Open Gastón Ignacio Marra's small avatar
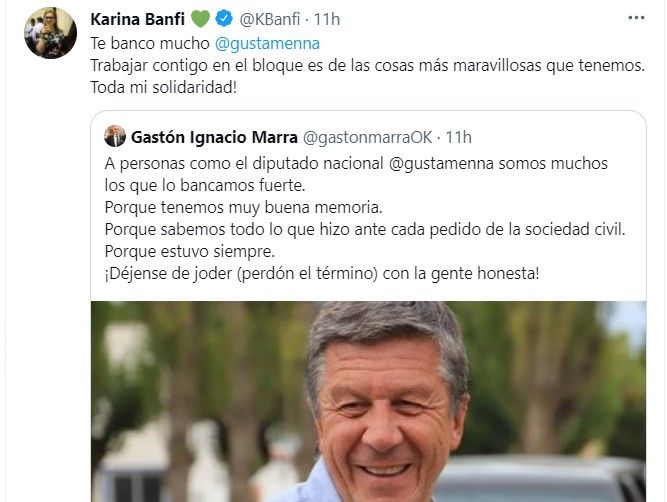667x502 pixels. click(x=115, y=136)
